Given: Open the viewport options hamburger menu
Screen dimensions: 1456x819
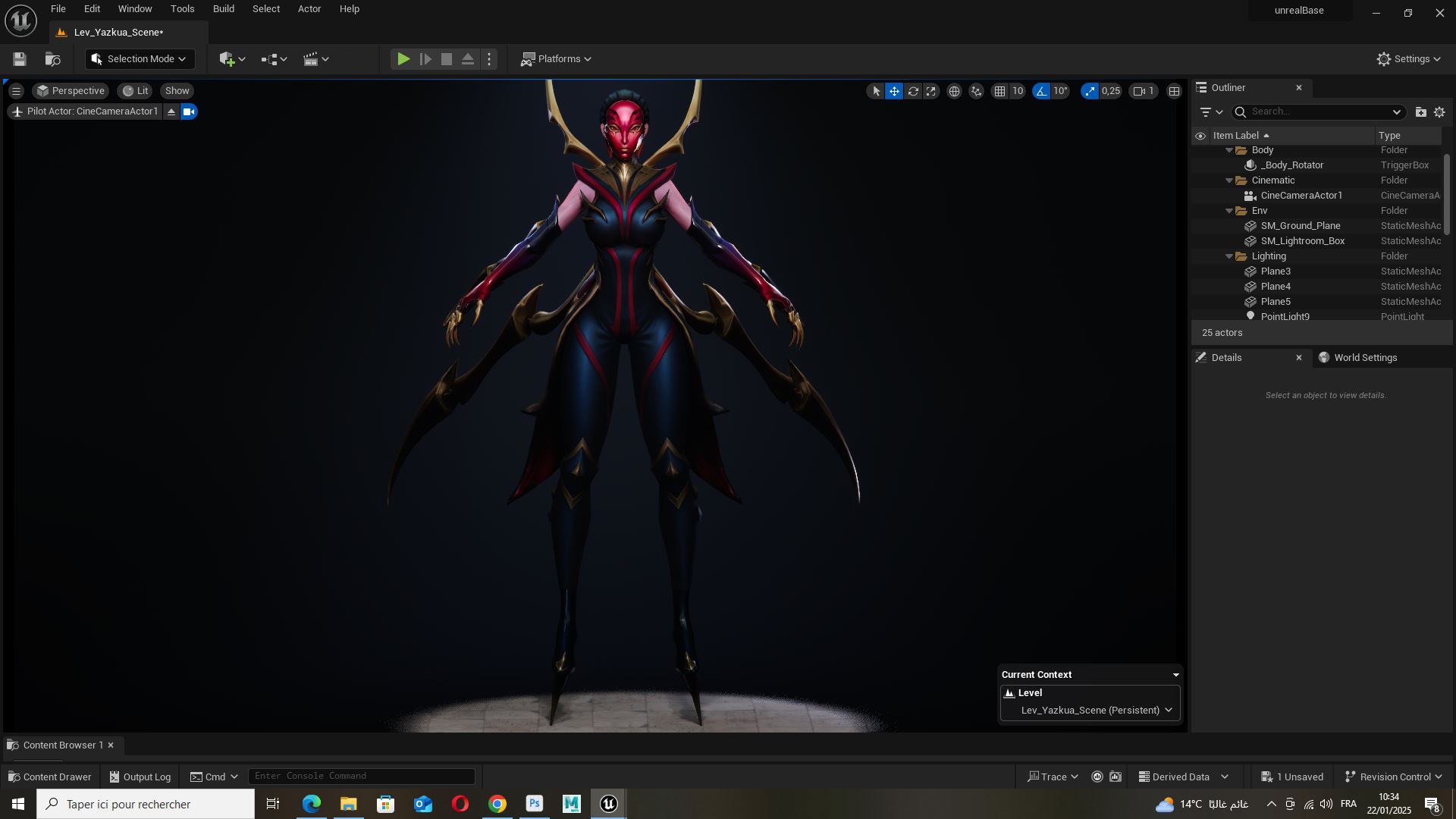Looking at the screenshot, I should [16, 91].
